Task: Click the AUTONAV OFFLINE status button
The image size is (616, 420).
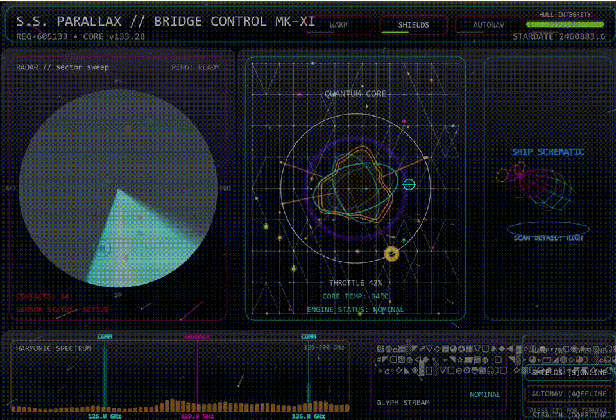Action: 569,393
